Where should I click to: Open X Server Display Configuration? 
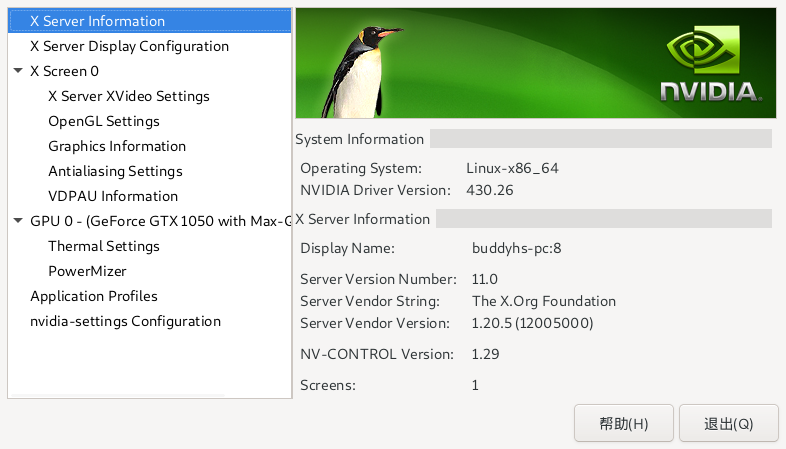pyautogui.click(x=129, y=46)
